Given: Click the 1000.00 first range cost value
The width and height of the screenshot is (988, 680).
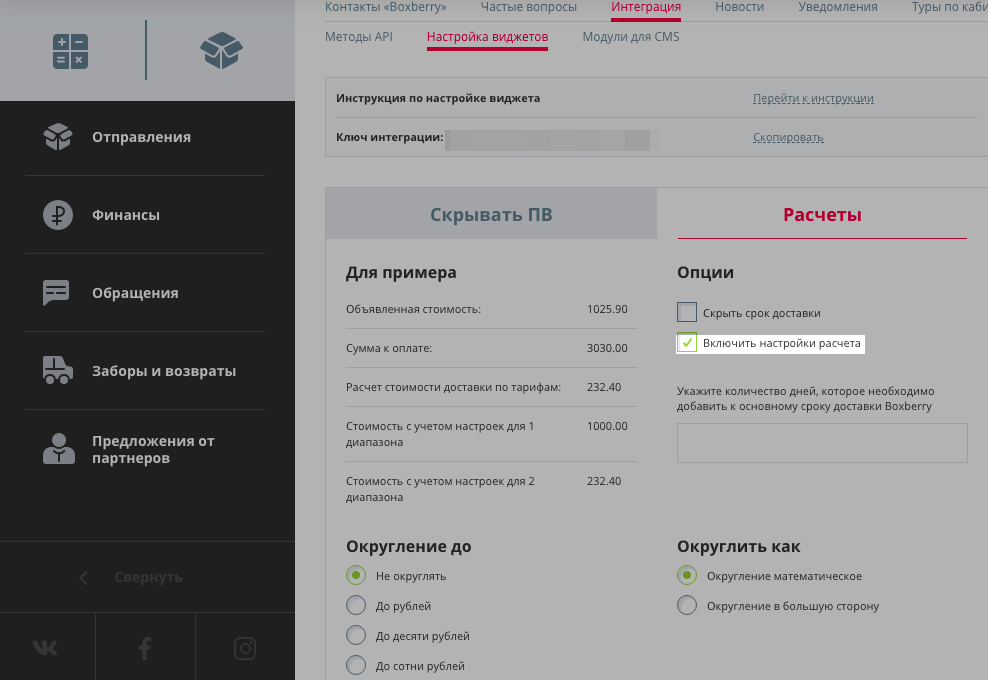Looking at the screenshot, I should click(607, 426).
